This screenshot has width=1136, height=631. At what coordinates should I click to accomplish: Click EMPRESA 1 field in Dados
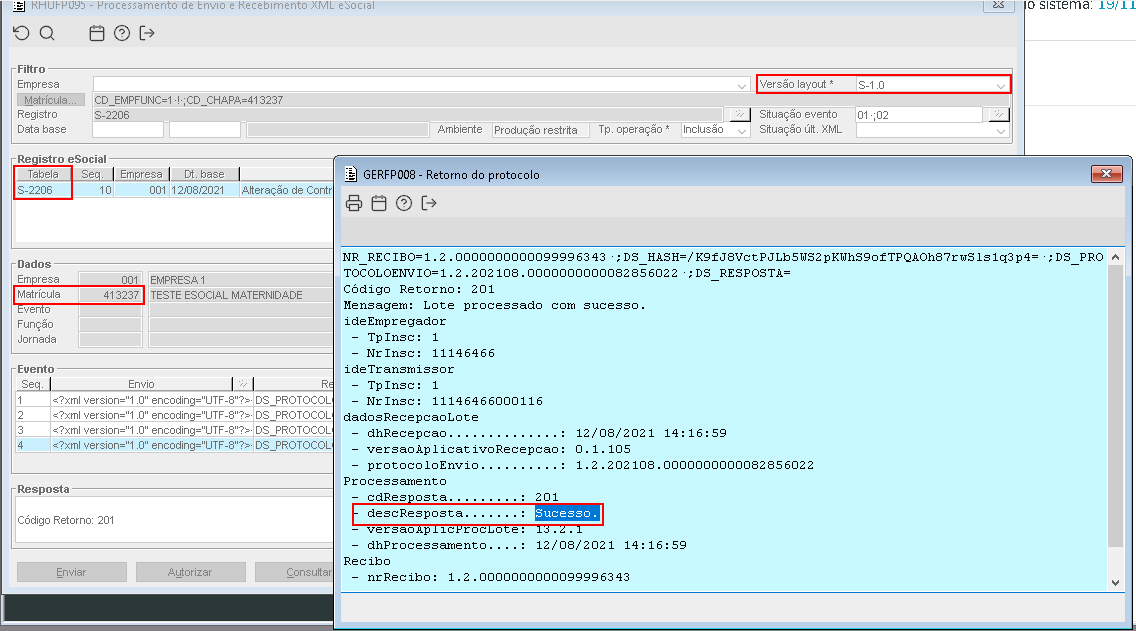coord(241,280)
